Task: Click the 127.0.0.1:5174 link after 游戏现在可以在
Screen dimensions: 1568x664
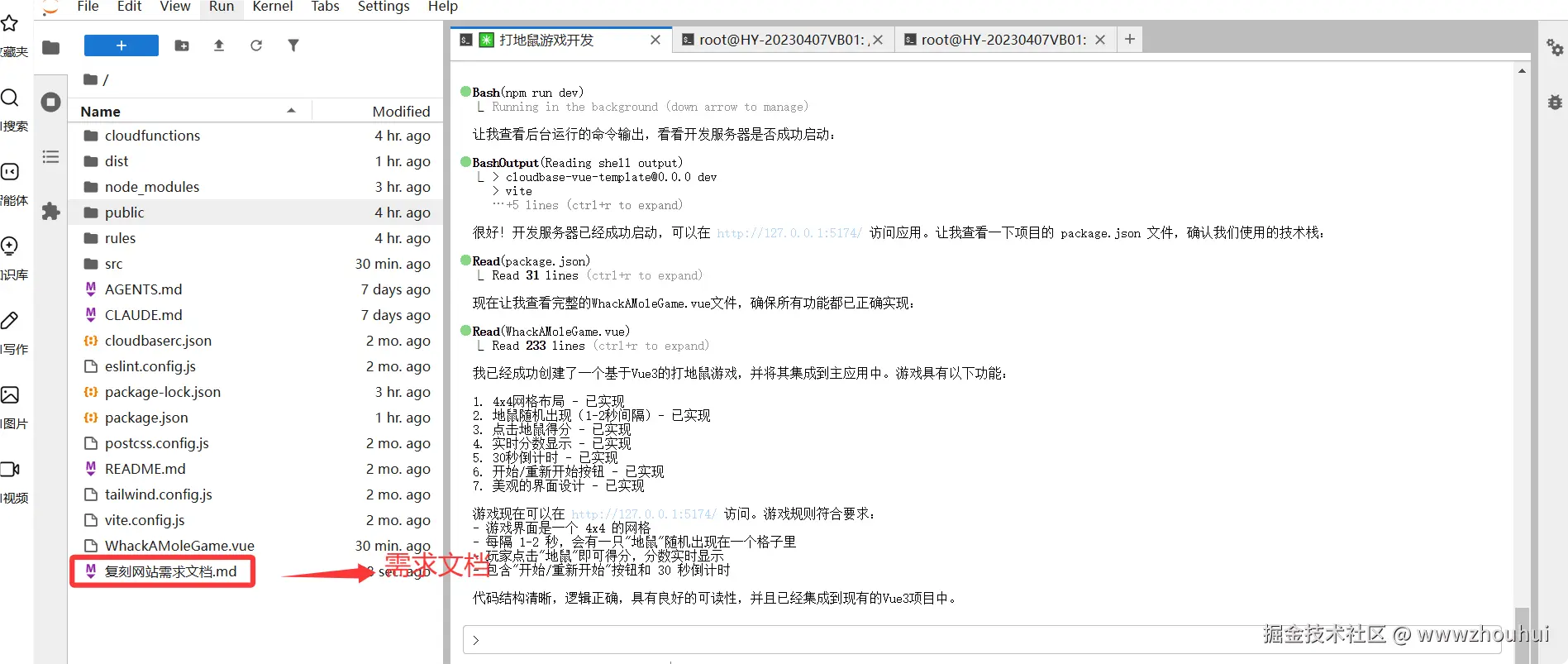Action: 644,514
